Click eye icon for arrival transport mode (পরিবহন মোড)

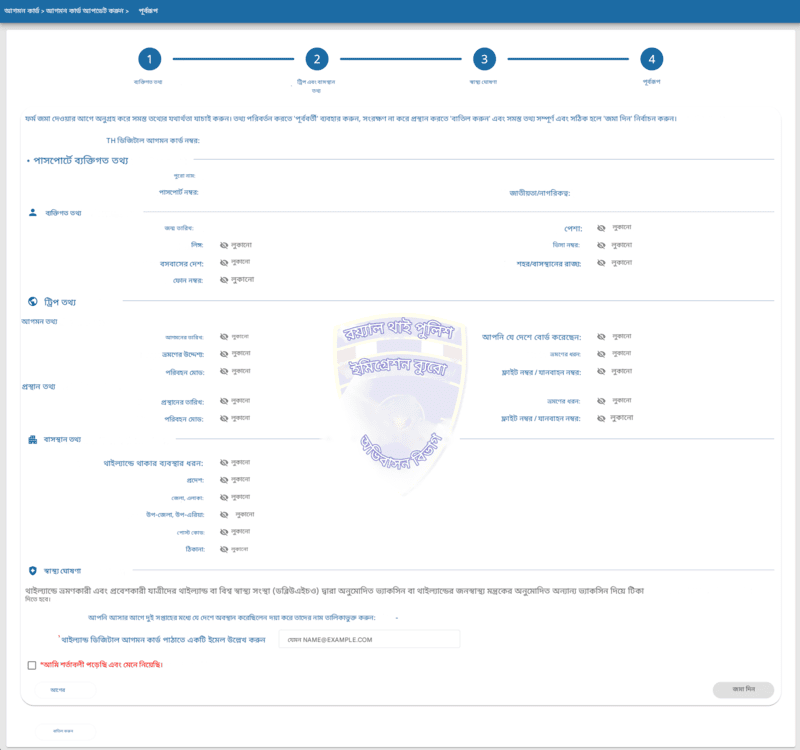224,371
